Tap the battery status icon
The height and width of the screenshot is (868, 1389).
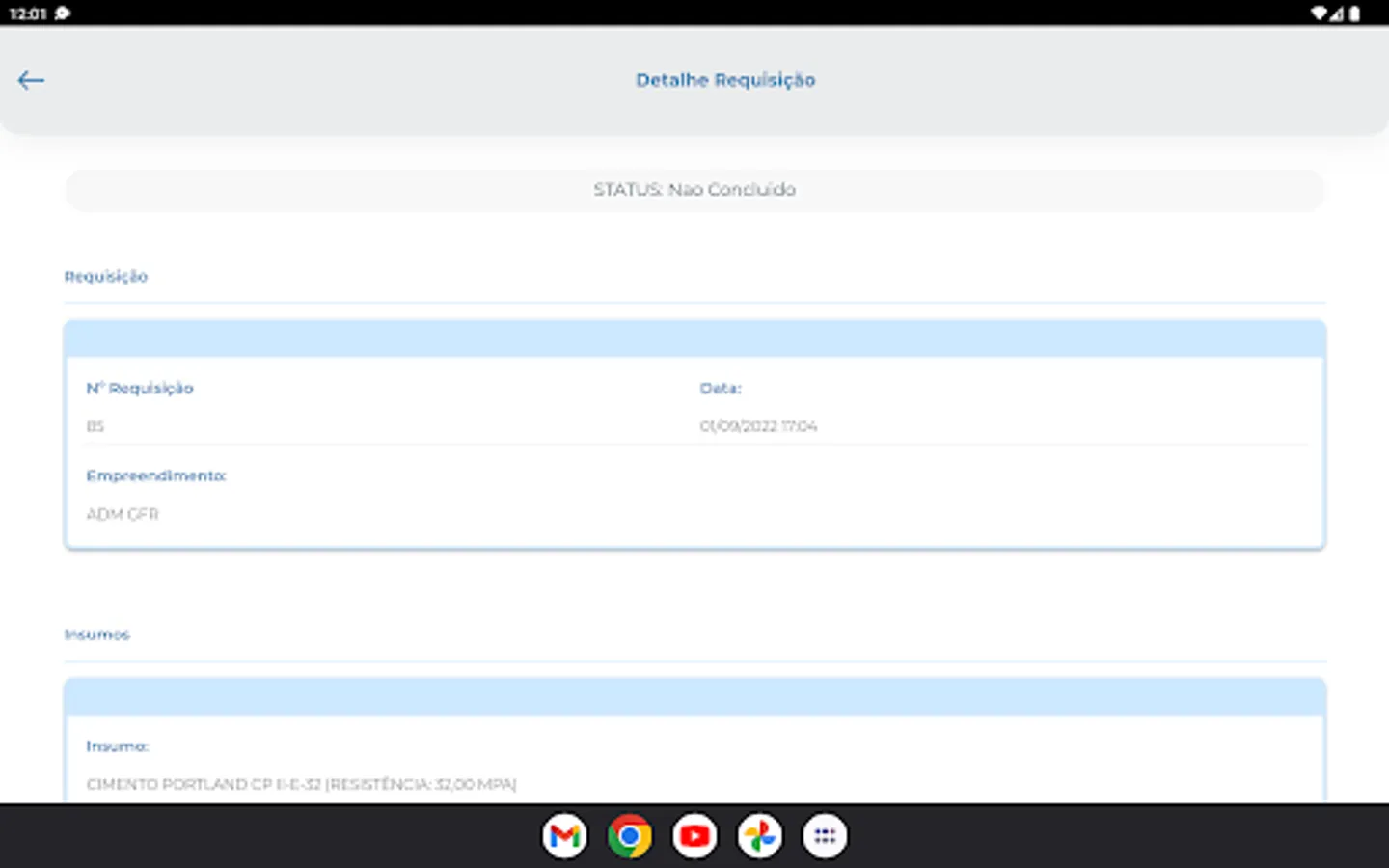(x=1355, y=14)
